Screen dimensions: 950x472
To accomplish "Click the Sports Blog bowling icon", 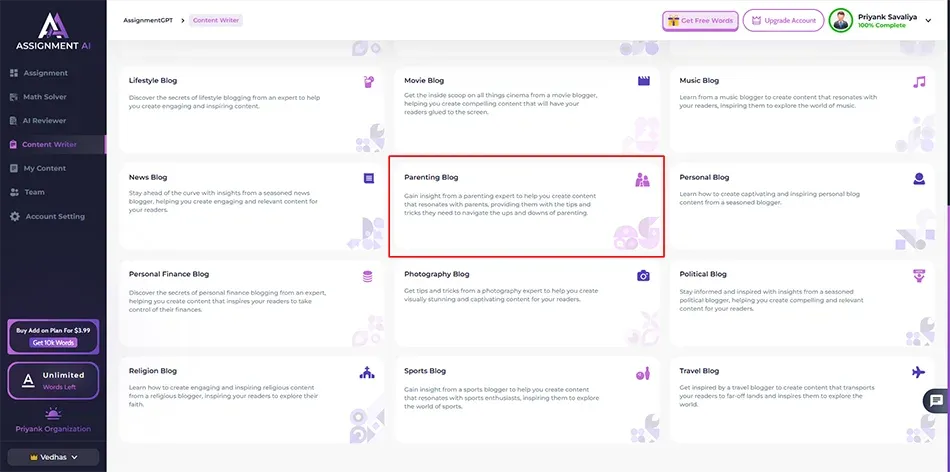I will click(643, 372).
